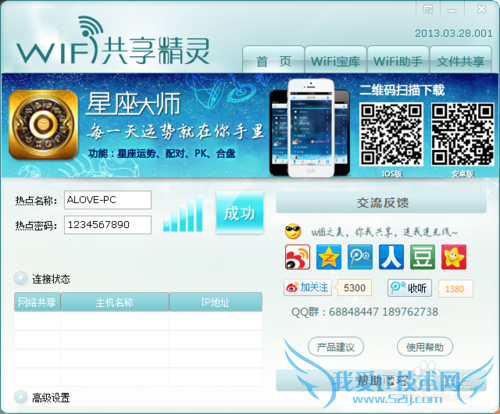Click the iOS version QR code
This screenshot has height=414, width=500.
point(391,134)
